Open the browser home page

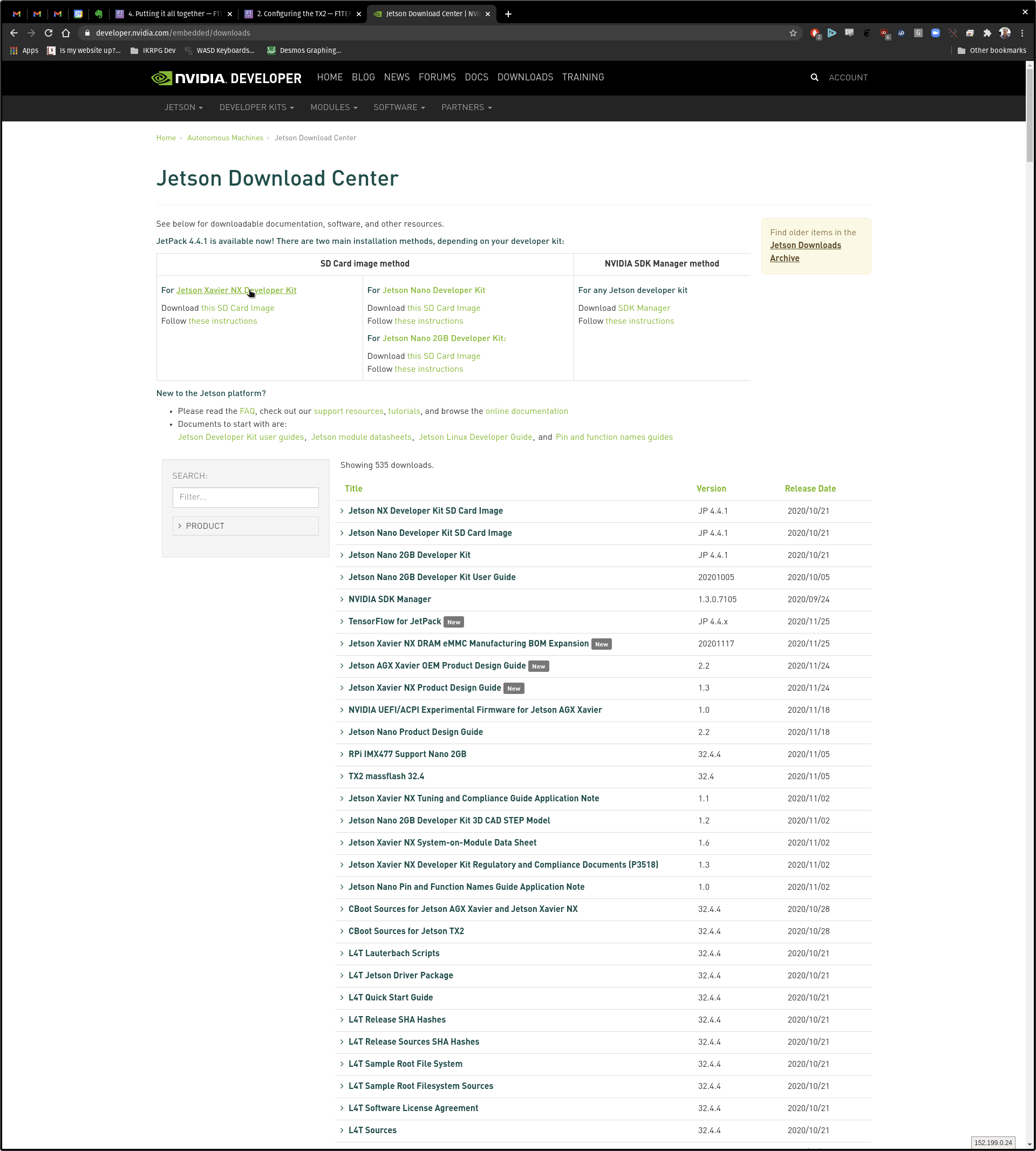click(66, 33)
